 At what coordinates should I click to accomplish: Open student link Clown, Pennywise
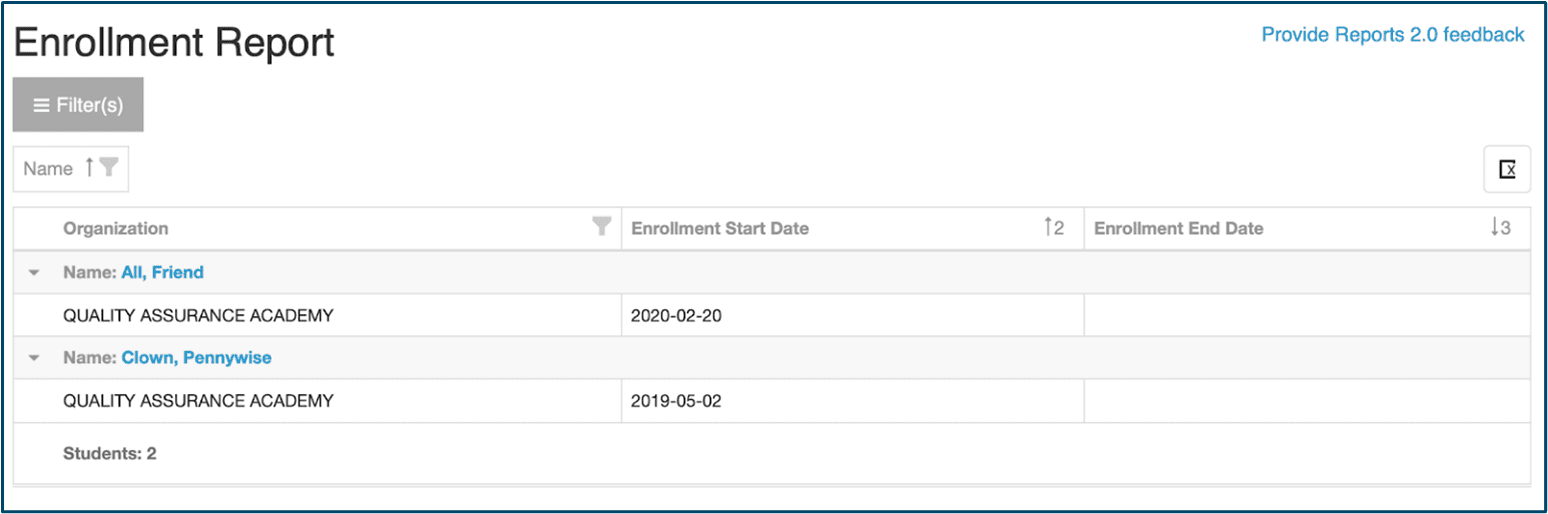pyautogui.click(x=196, y=358)
